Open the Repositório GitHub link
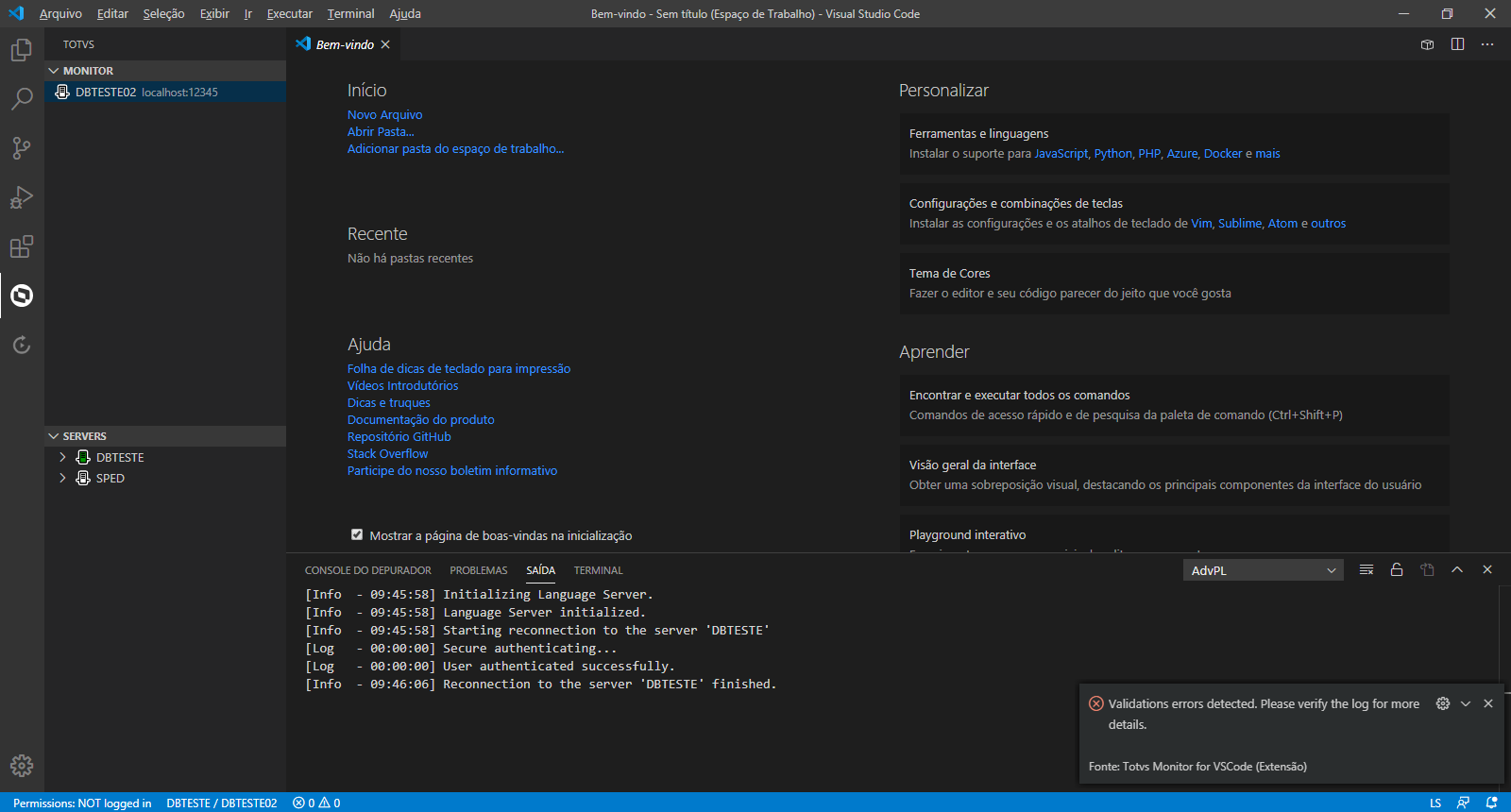 [399, 437]
